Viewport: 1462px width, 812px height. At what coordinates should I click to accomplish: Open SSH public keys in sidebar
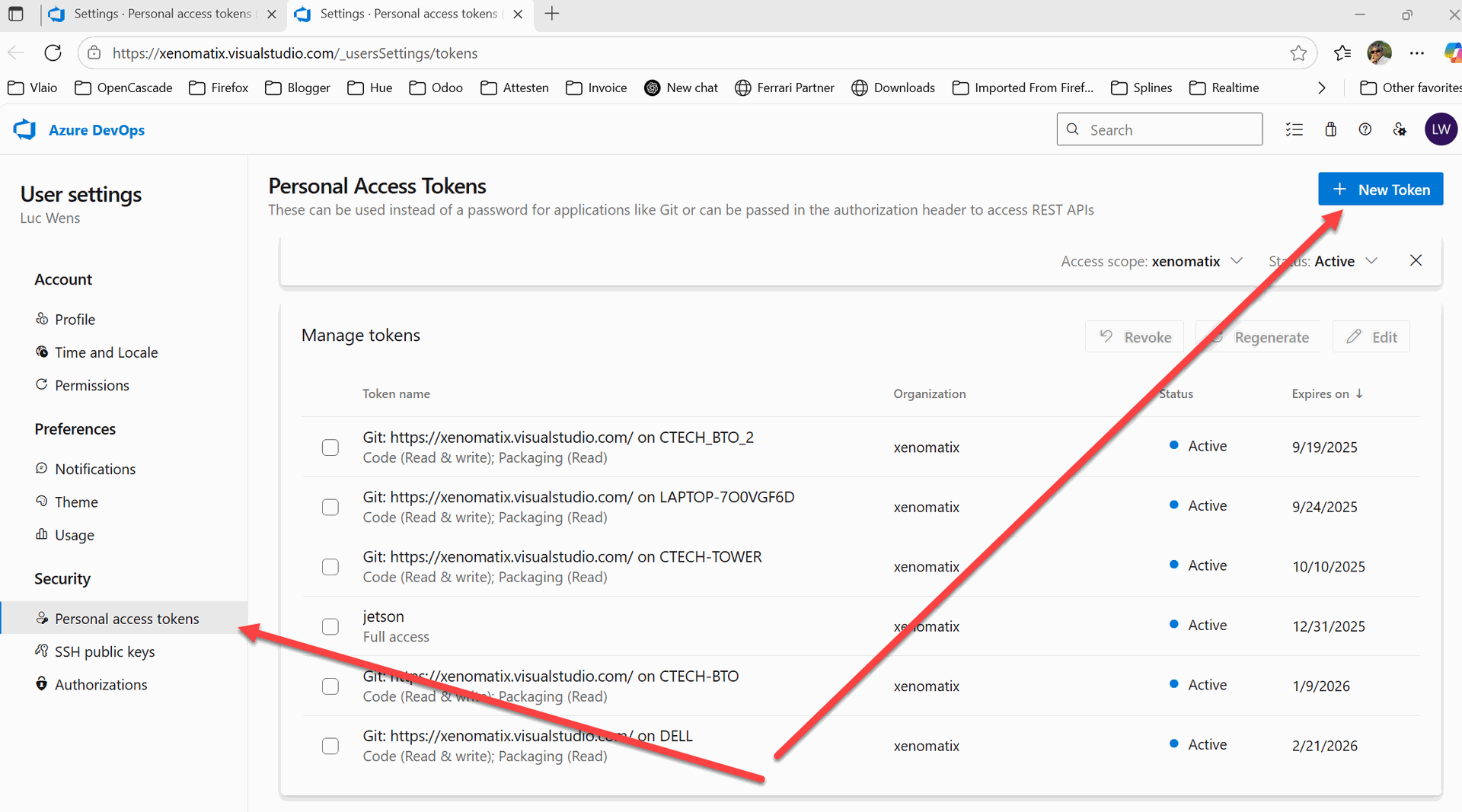click(x=104, y=651)
